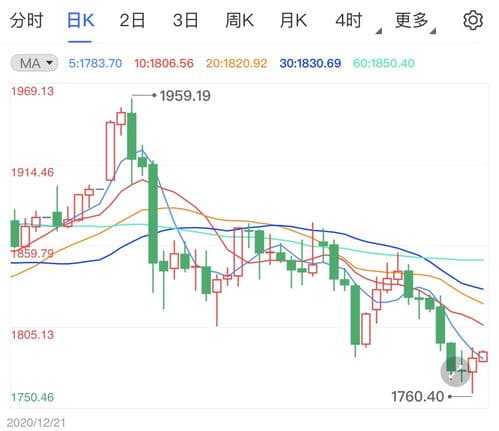Click the 1760.40 low price label
The width and height of the screenshot is (499, 431).
(417, 397)
